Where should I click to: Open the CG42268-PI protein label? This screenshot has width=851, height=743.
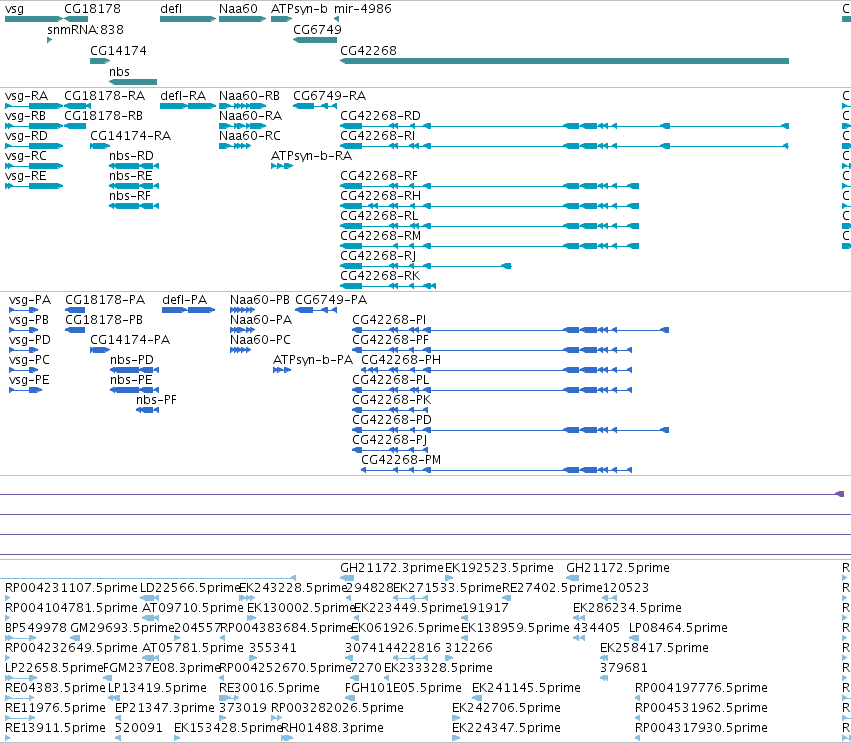(x=389, y=320)
